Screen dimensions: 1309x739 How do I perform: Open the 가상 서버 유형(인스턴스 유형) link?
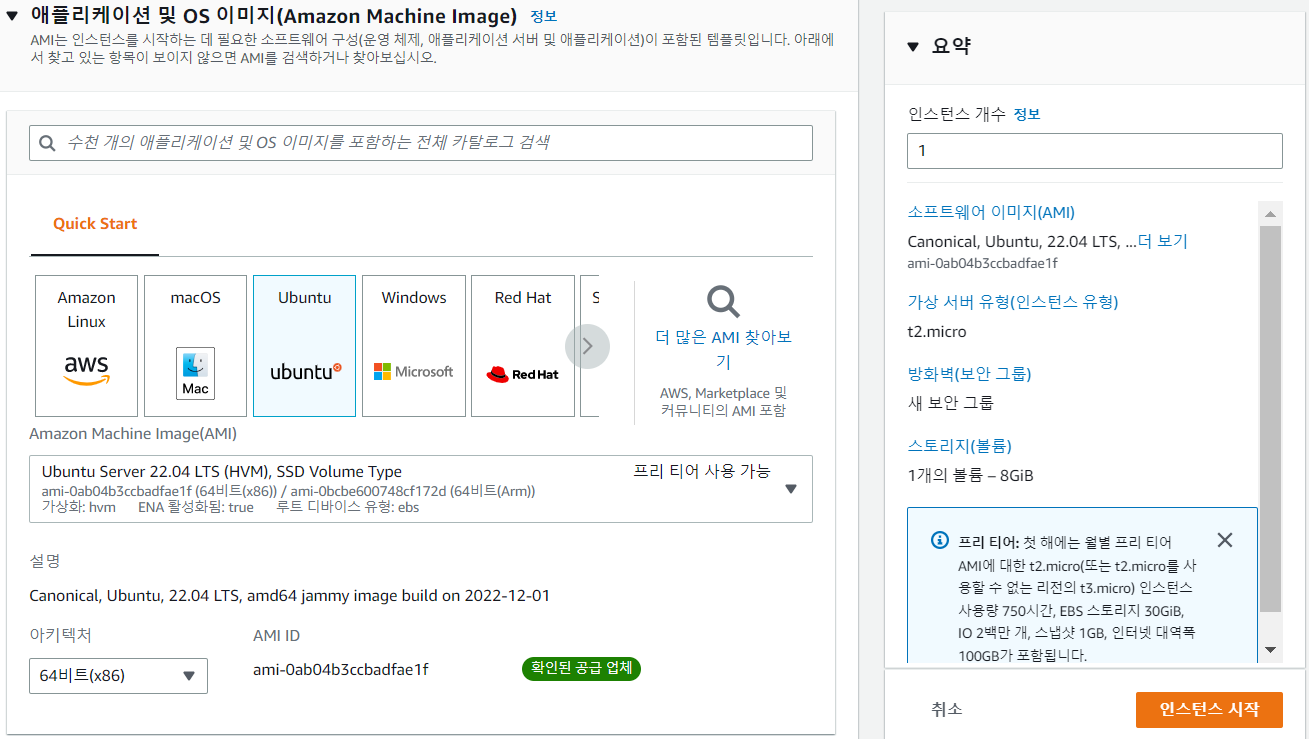click(x=1012, y=302)
